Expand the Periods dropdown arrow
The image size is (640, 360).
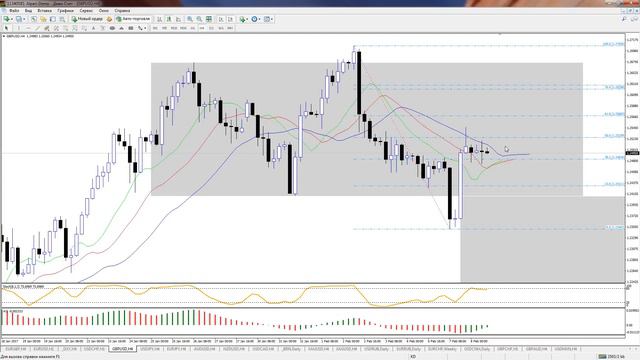coord(260,19)
